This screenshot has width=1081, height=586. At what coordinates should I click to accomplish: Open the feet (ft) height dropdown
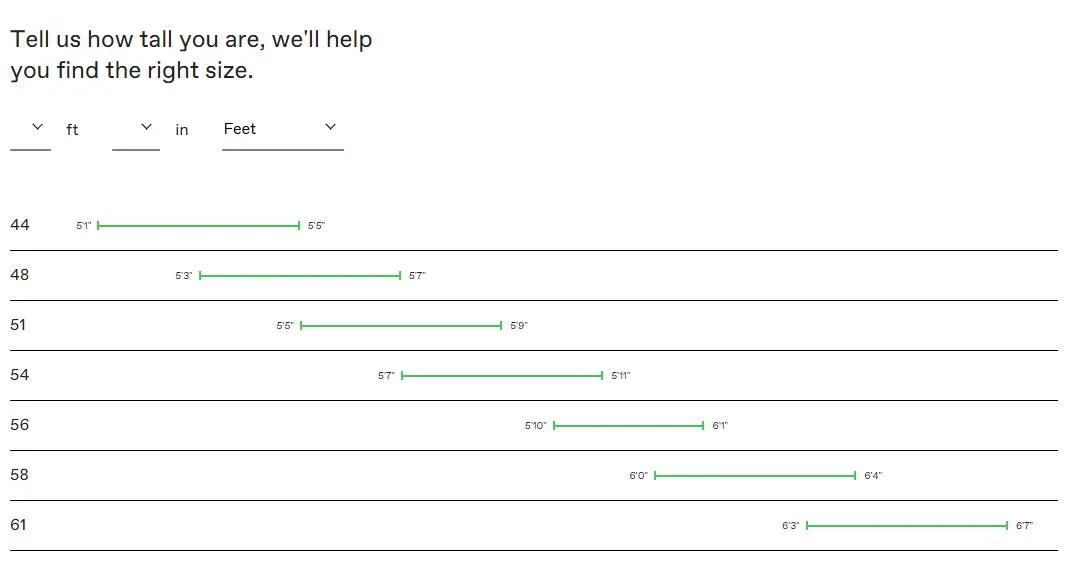[30, 129]
